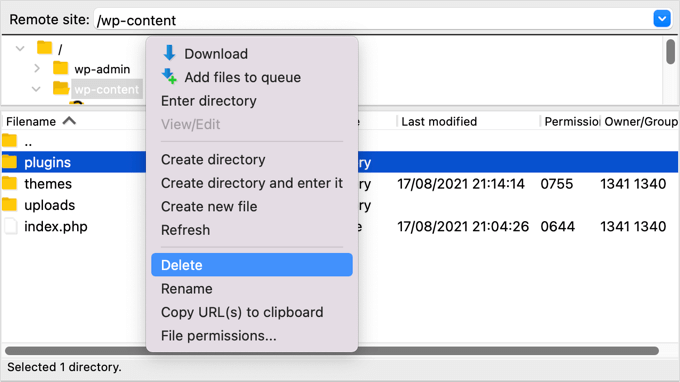Click the Remote site path input field
The height and width of the screenshot is (382, 680).
373,20
